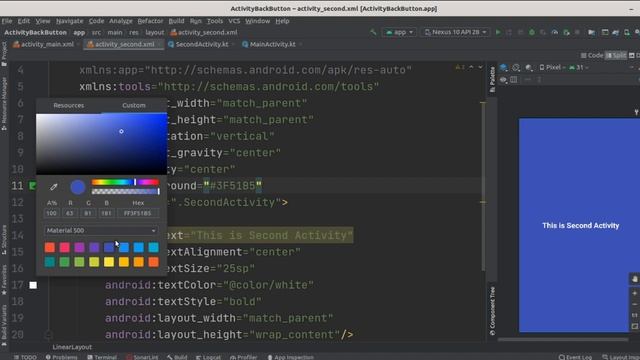Open the Terminal tool window
Screen dimensions: 640x360
coord(102,357)
